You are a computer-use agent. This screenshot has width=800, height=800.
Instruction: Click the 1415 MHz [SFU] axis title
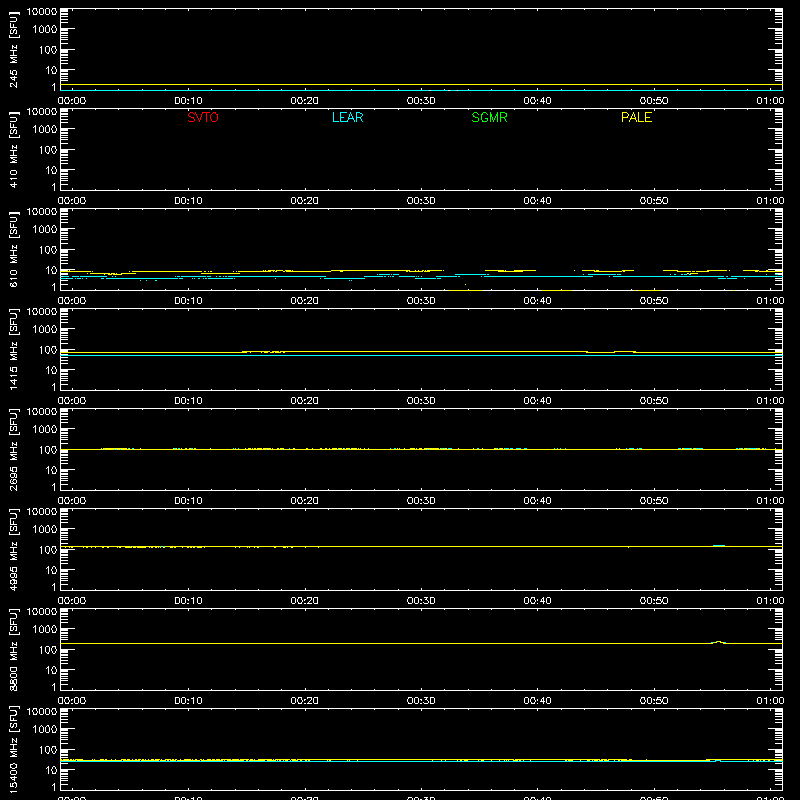(x=13, y=349)
